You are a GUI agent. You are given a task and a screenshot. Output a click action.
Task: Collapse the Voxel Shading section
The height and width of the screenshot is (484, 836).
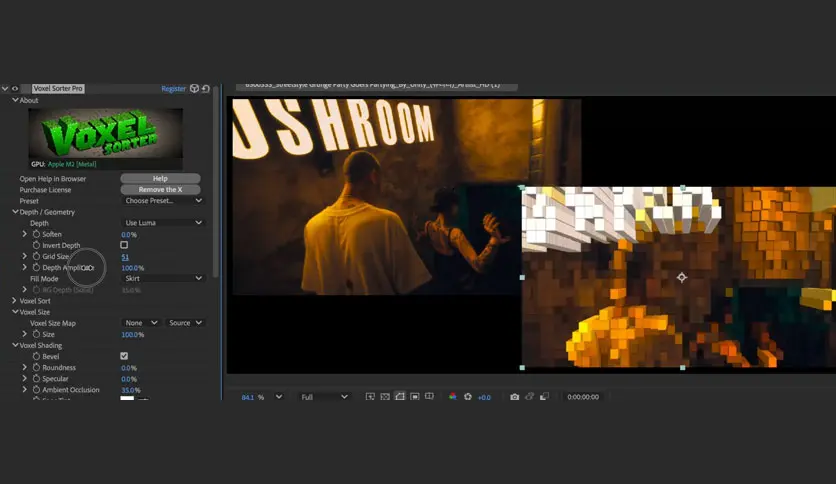(x=15, y=345)
